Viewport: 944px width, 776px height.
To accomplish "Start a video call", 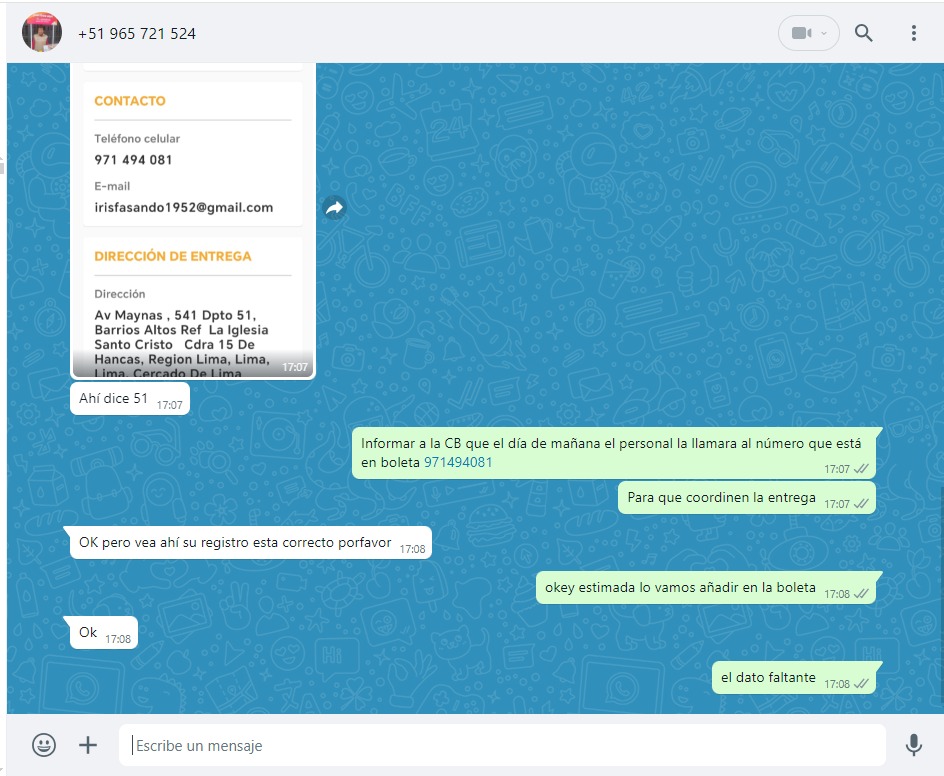I will click(800, 33).
